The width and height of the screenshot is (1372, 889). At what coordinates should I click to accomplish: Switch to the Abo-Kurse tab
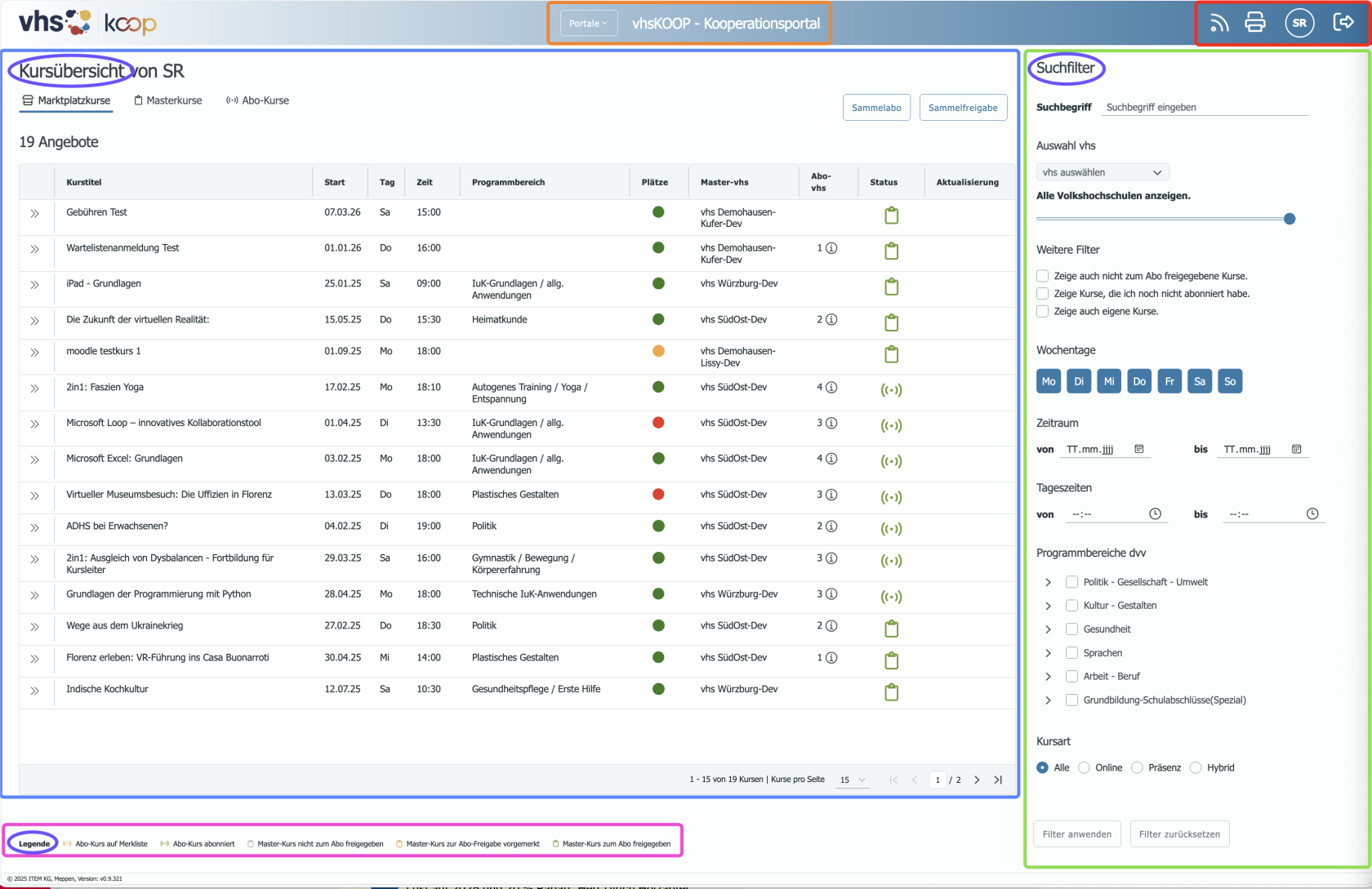[258, 100]
